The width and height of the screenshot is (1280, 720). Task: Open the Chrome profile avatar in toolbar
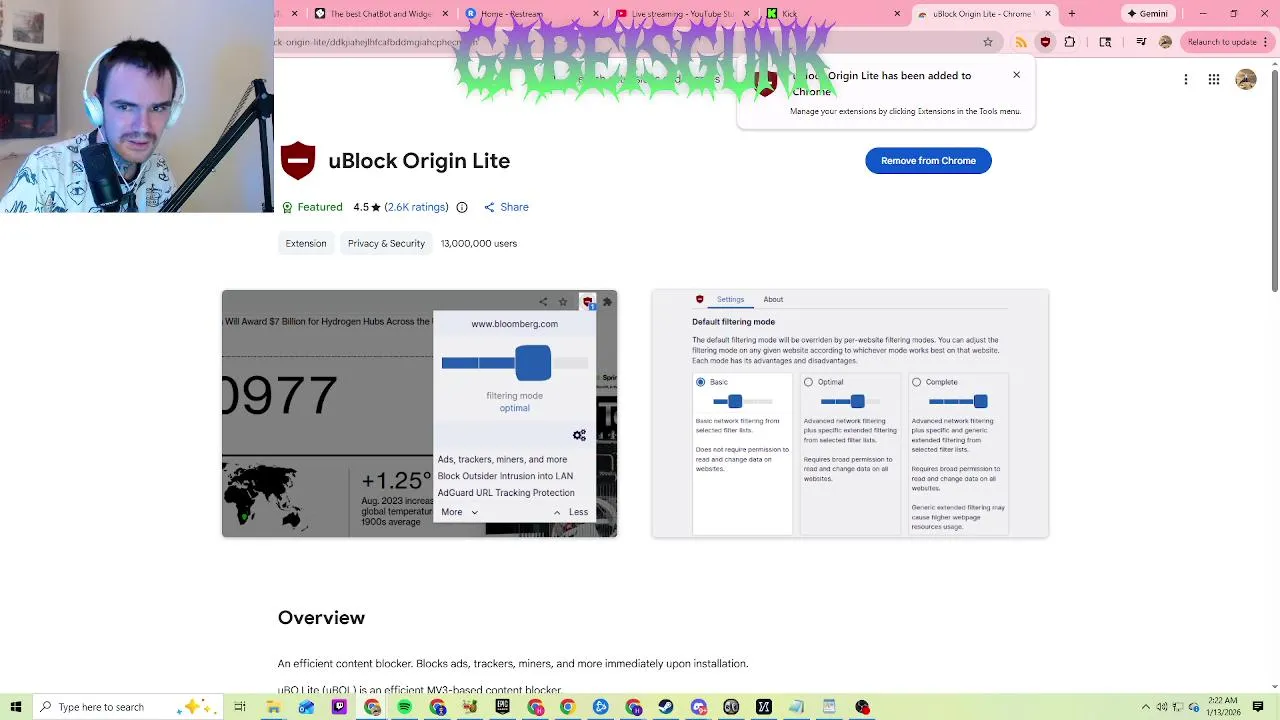coord(1165,42)
